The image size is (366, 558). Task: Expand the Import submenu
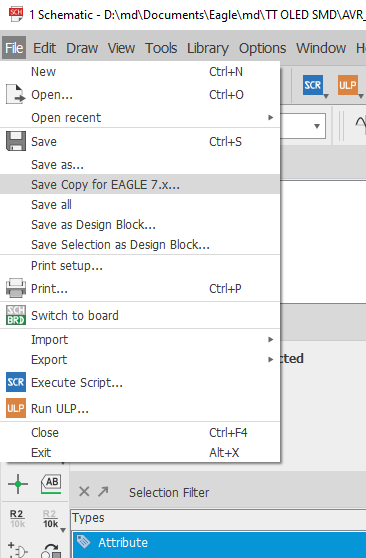click(140, 339)
